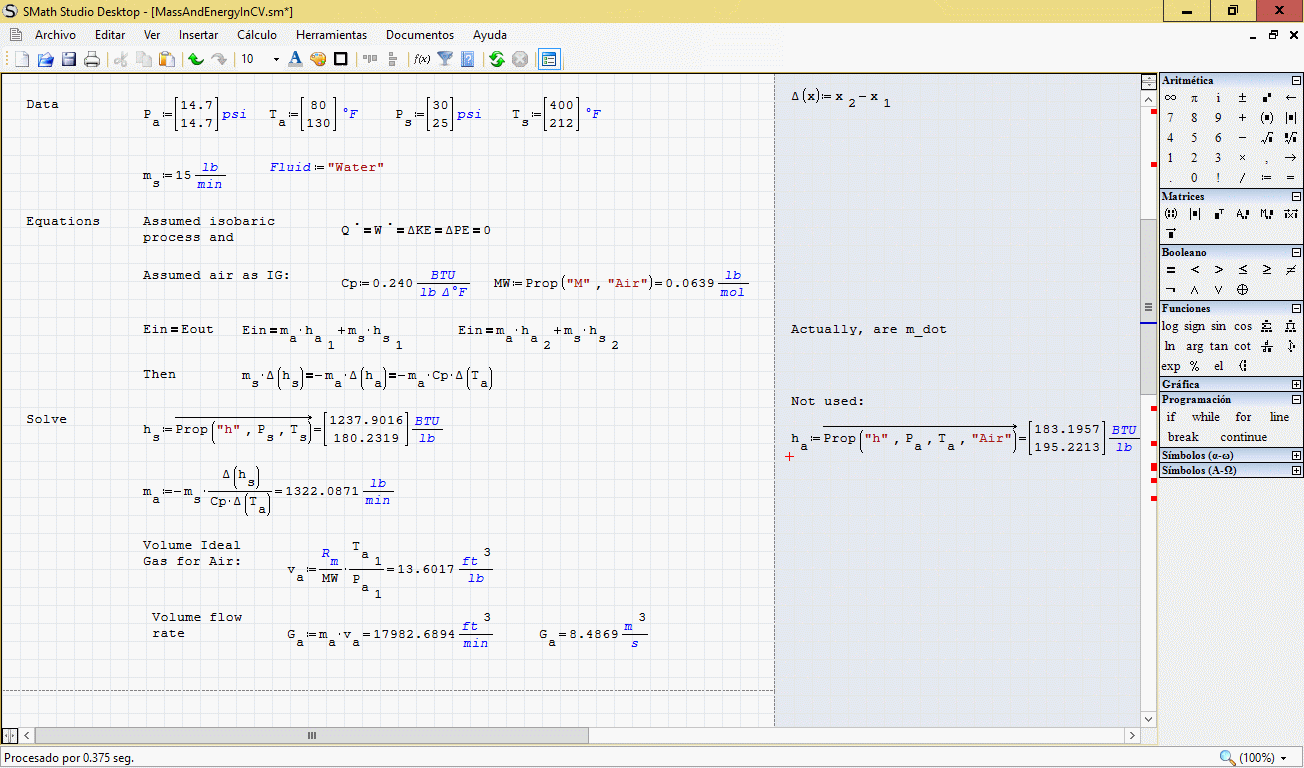The image size is (1304, 768).
Task: Open the Cálculo menu
Action: [x=257, y=35]
